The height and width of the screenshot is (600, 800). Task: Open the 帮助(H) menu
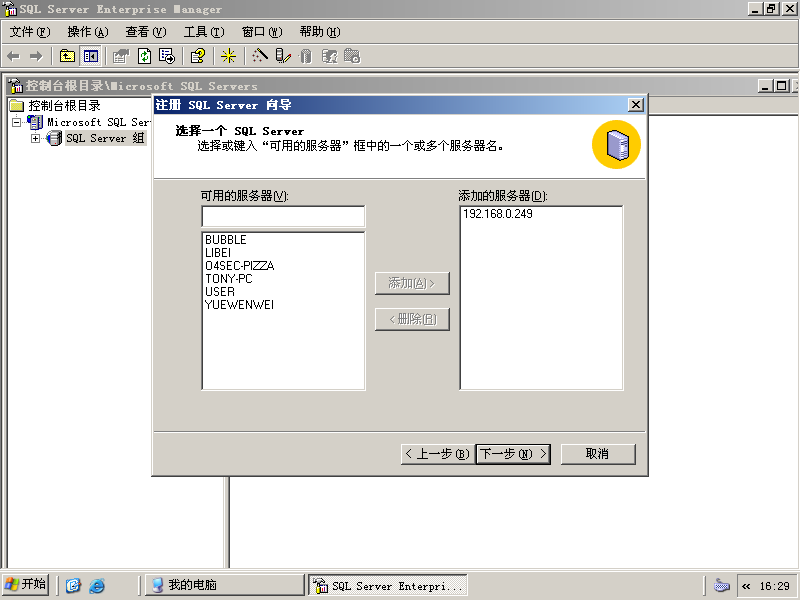[320, 32]
